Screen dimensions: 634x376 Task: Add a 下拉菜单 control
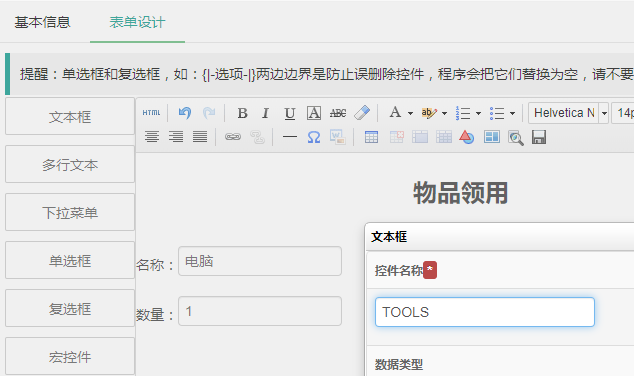click(x=70, y=212)
